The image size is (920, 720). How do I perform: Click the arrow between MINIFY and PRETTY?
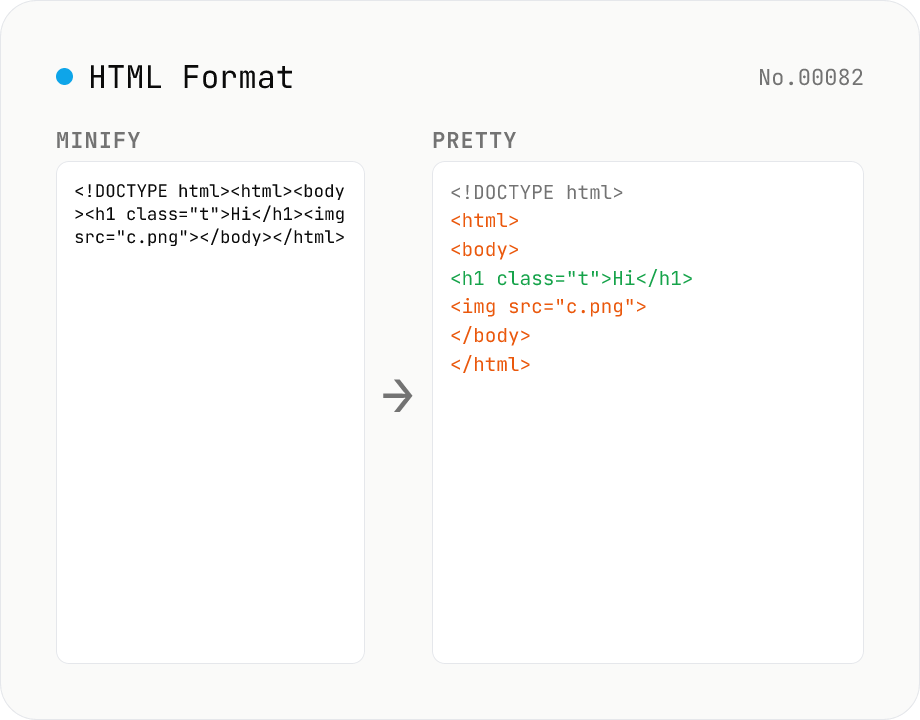coord(398,396)
